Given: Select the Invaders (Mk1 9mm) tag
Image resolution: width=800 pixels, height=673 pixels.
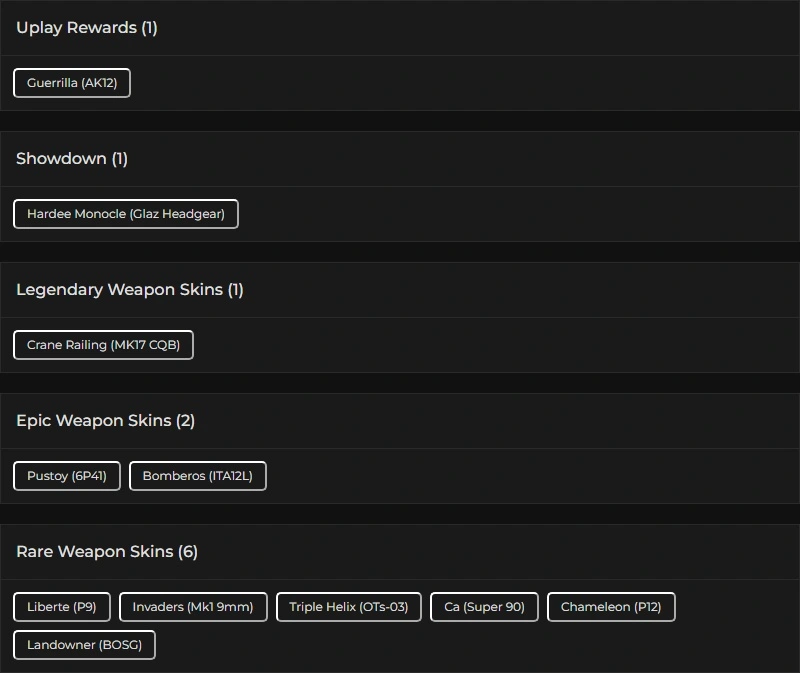Looking at the screenshot, I should (x=193, y=607).
